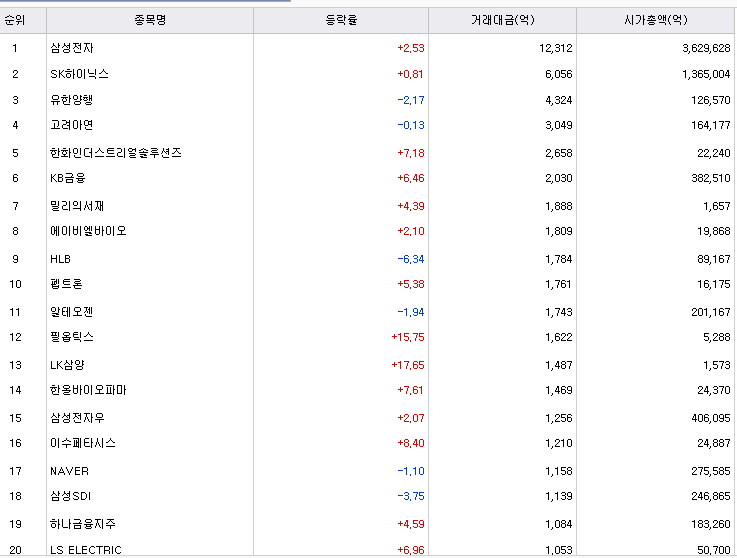Select stock 펩트론

pos(66,284)
